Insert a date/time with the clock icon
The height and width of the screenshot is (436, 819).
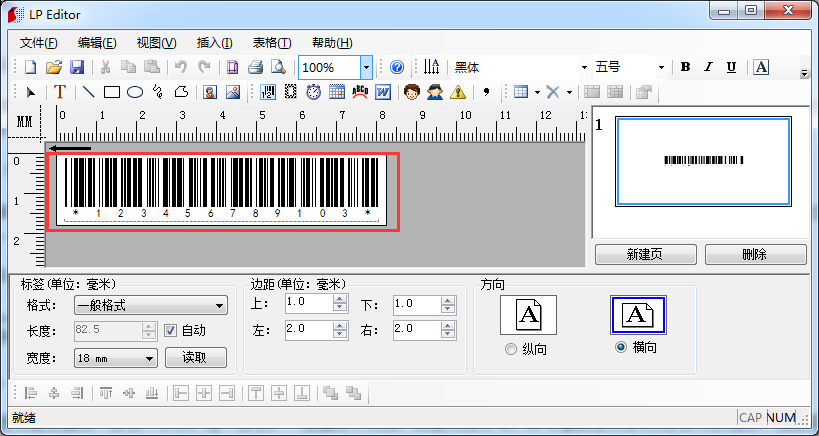313,92
